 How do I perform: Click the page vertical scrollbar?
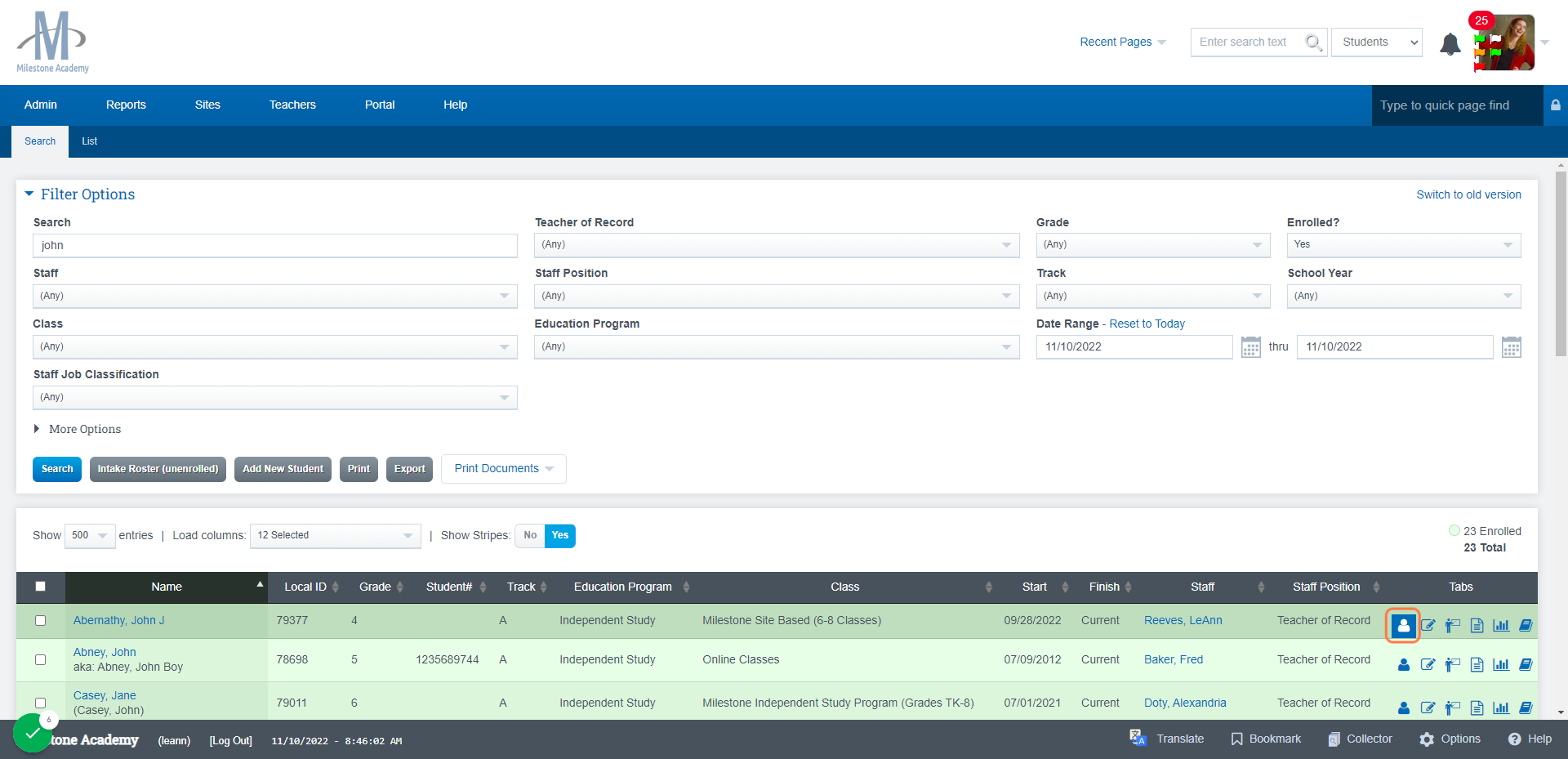pos(1561,266)
